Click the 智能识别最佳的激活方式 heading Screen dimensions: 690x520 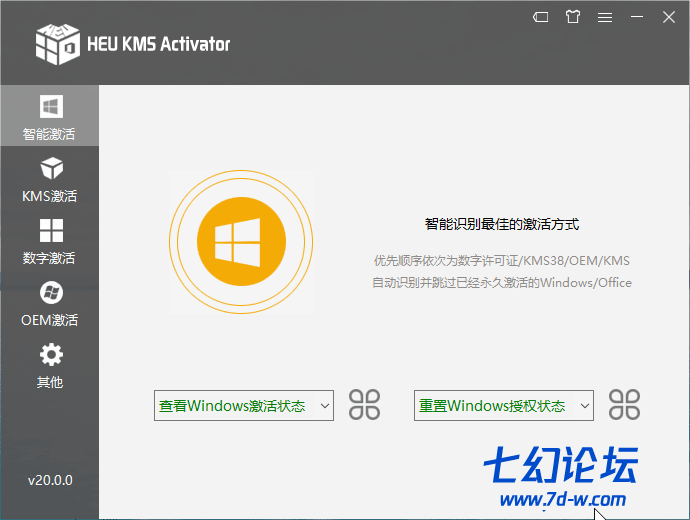pyautogui.click(x=502, y=224)
